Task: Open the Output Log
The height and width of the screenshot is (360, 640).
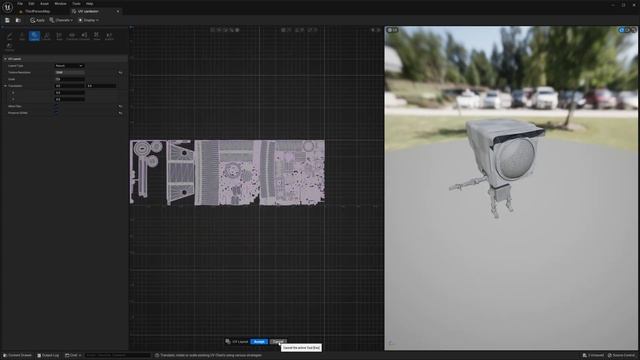Action: [x=48, y=356]
